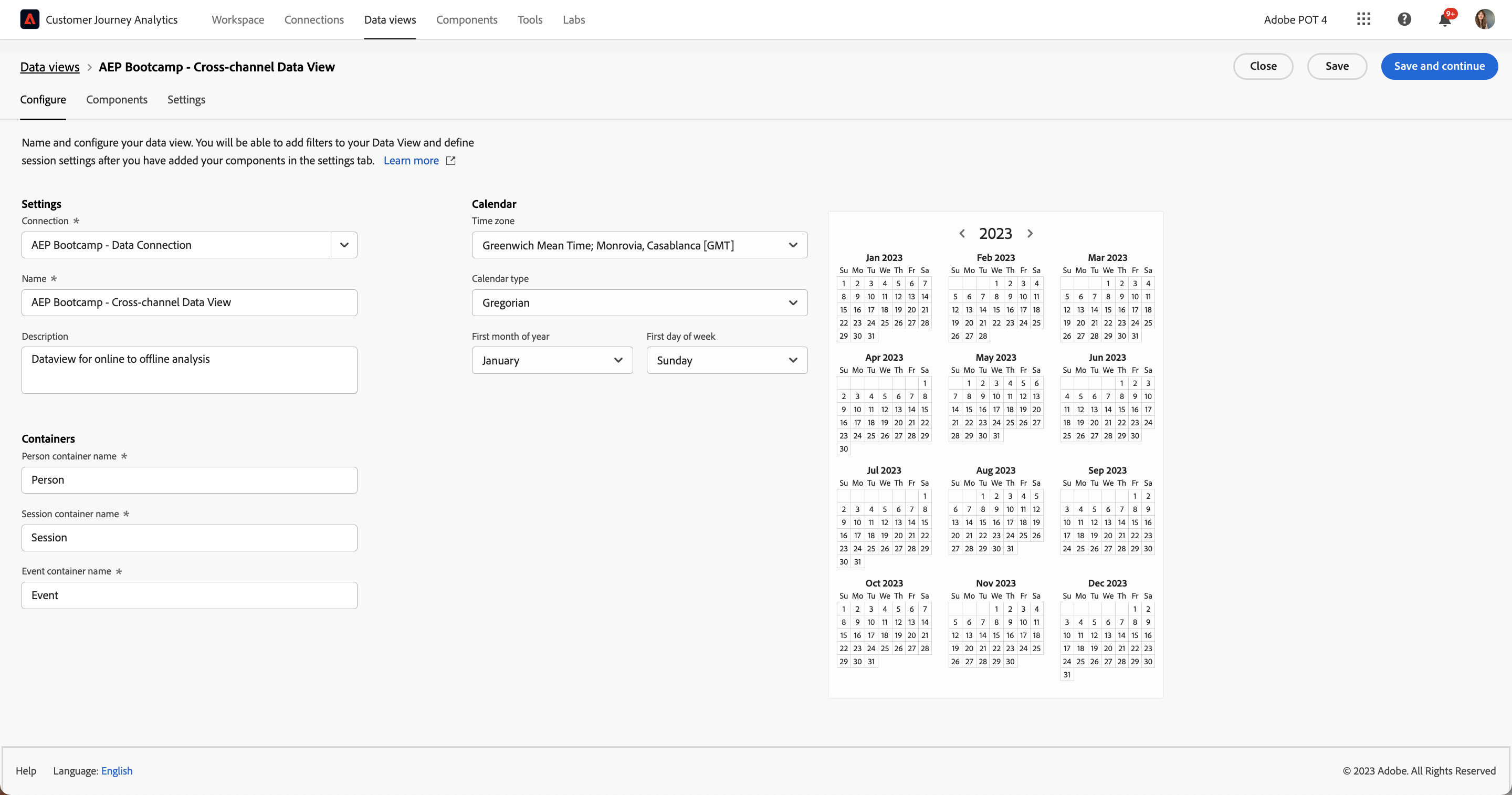This screenshot has width=1512, height=795.
Task: Open the help question mark icon
Action: coord(1404,19)
